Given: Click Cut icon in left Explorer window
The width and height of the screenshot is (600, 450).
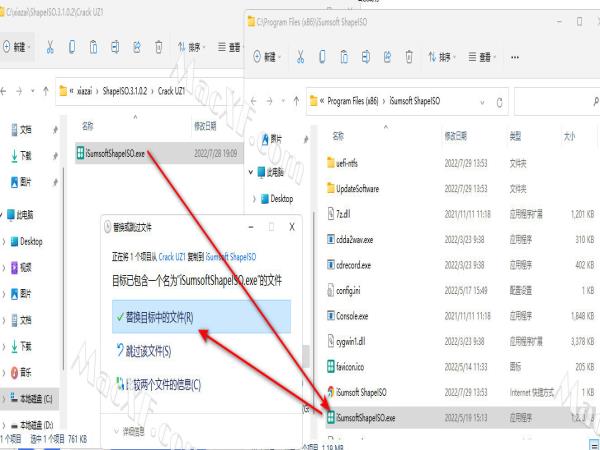Looking at the screenshot, I should [x=50, y=47].
